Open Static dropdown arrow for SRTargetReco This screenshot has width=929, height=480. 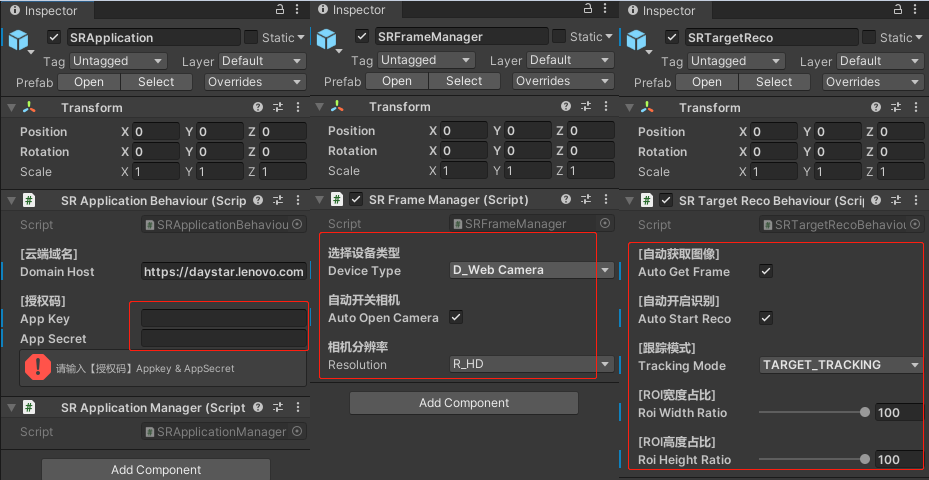point(919,37)
